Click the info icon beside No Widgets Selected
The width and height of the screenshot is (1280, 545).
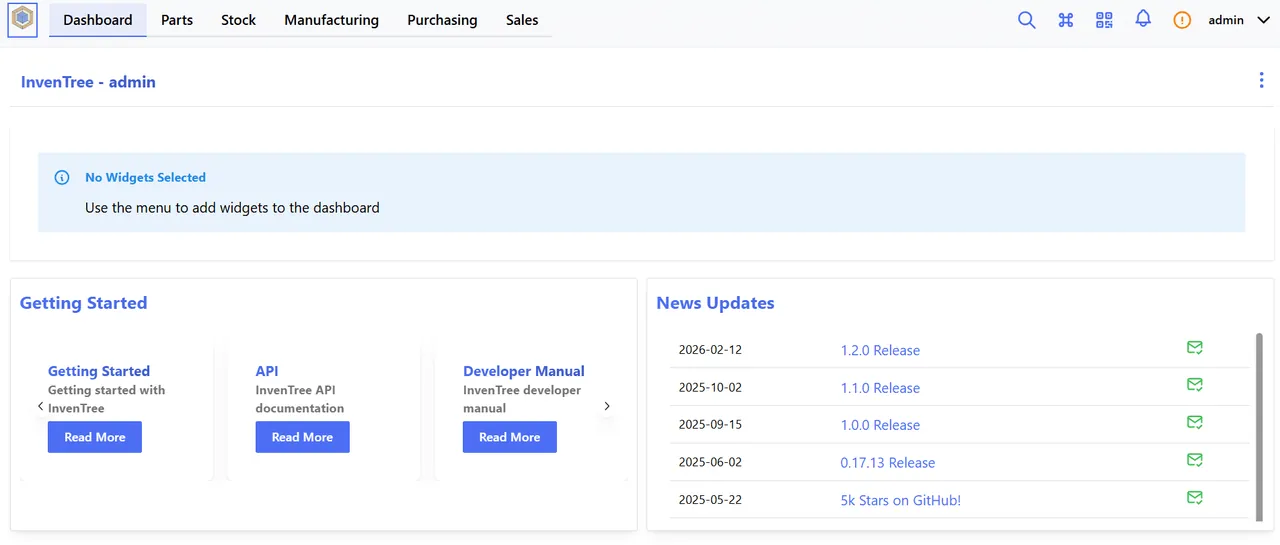click(x=62, y=178)
